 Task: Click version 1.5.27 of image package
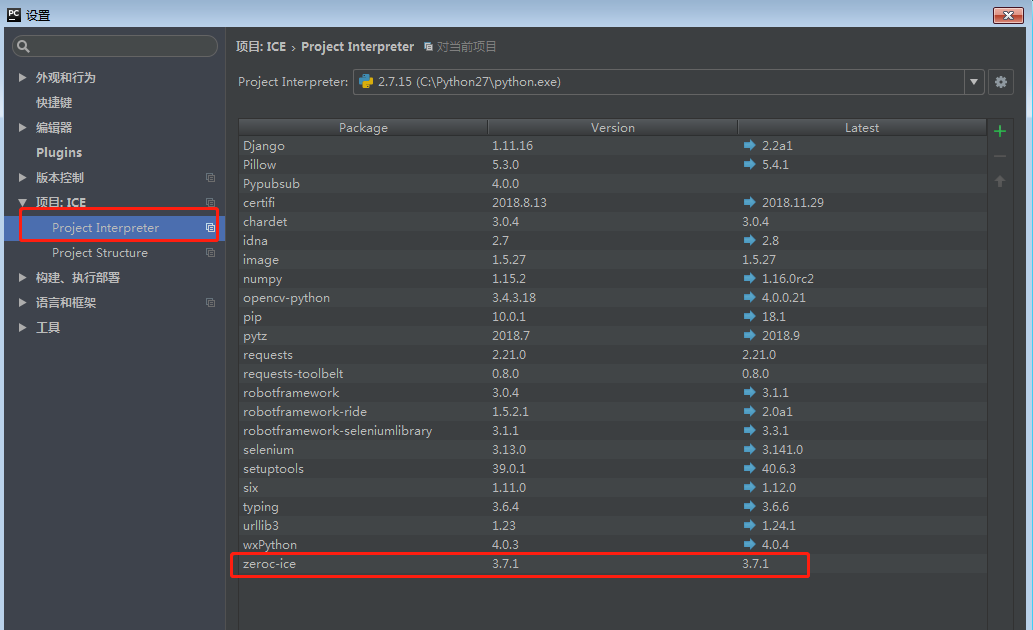[x=509, y=260]
